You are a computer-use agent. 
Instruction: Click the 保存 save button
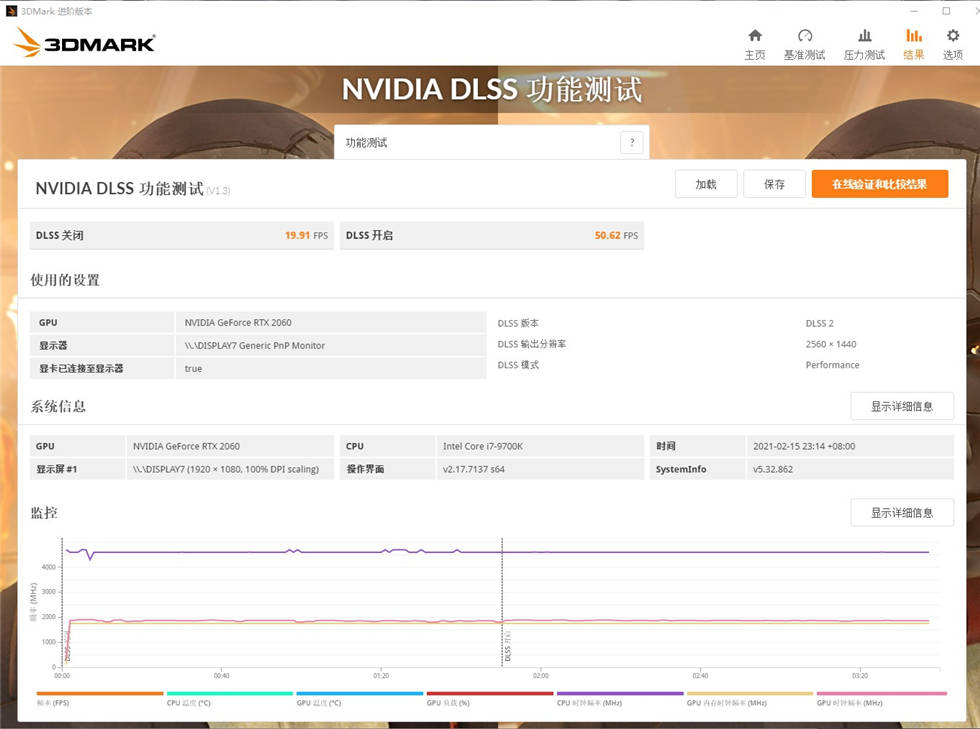[x=774, y=184]
